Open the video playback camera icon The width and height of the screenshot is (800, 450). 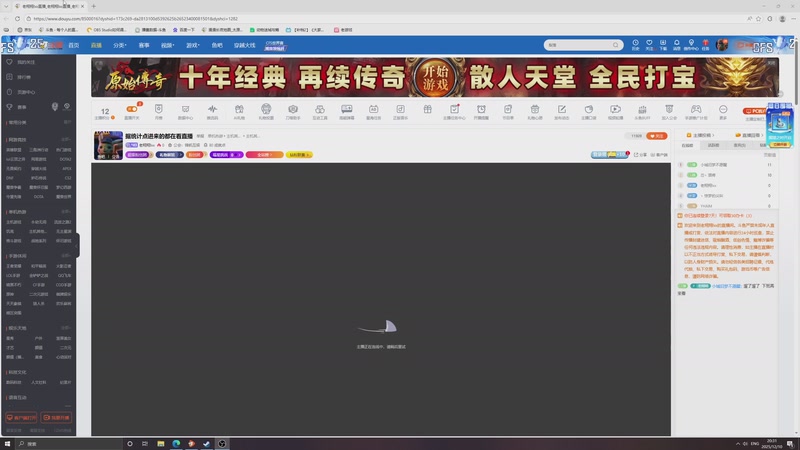[x=615, y=109]
